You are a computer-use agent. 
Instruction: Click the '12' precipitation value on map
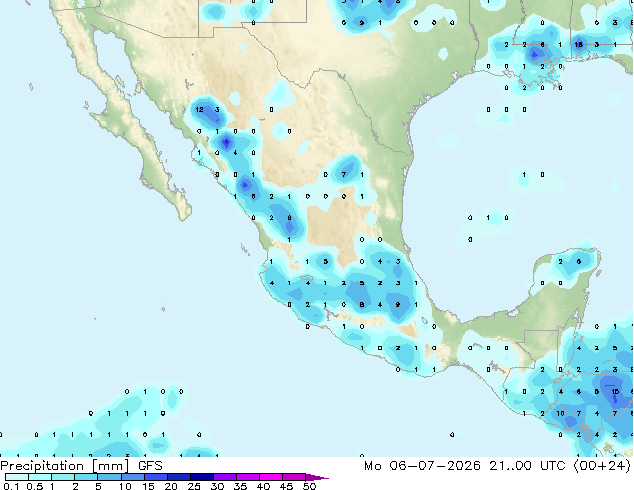(x=199, y=110)
